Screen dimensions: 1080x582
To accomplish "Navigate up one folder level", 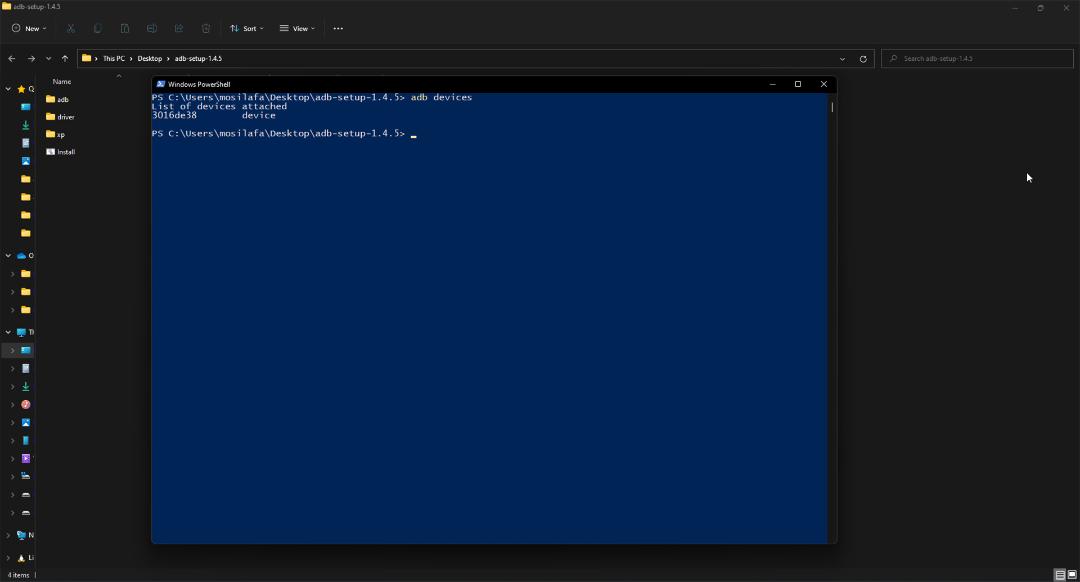I will coord(65,59).
